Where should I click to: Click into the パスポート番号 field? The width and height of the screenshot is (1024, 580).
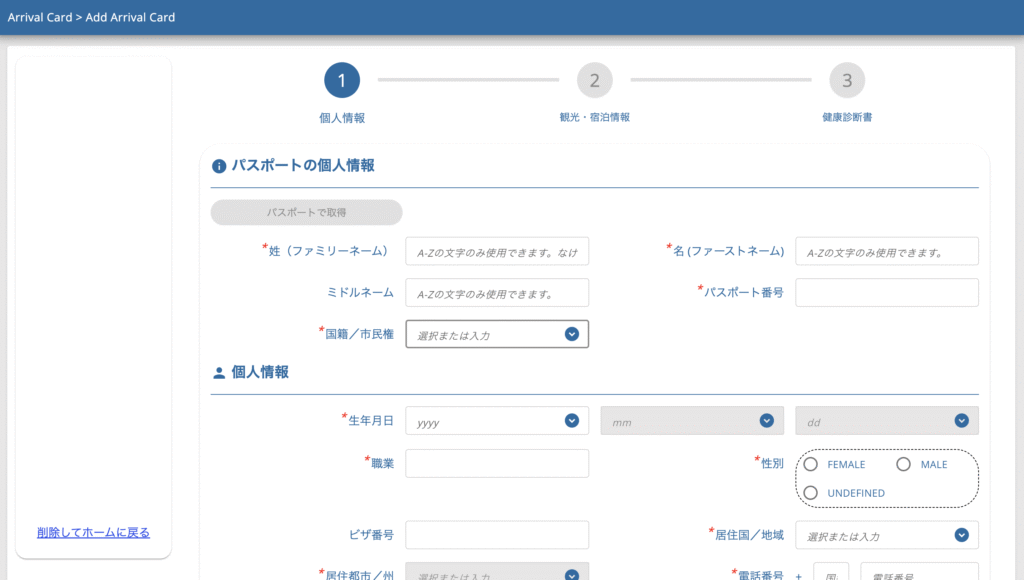(886, 292)
